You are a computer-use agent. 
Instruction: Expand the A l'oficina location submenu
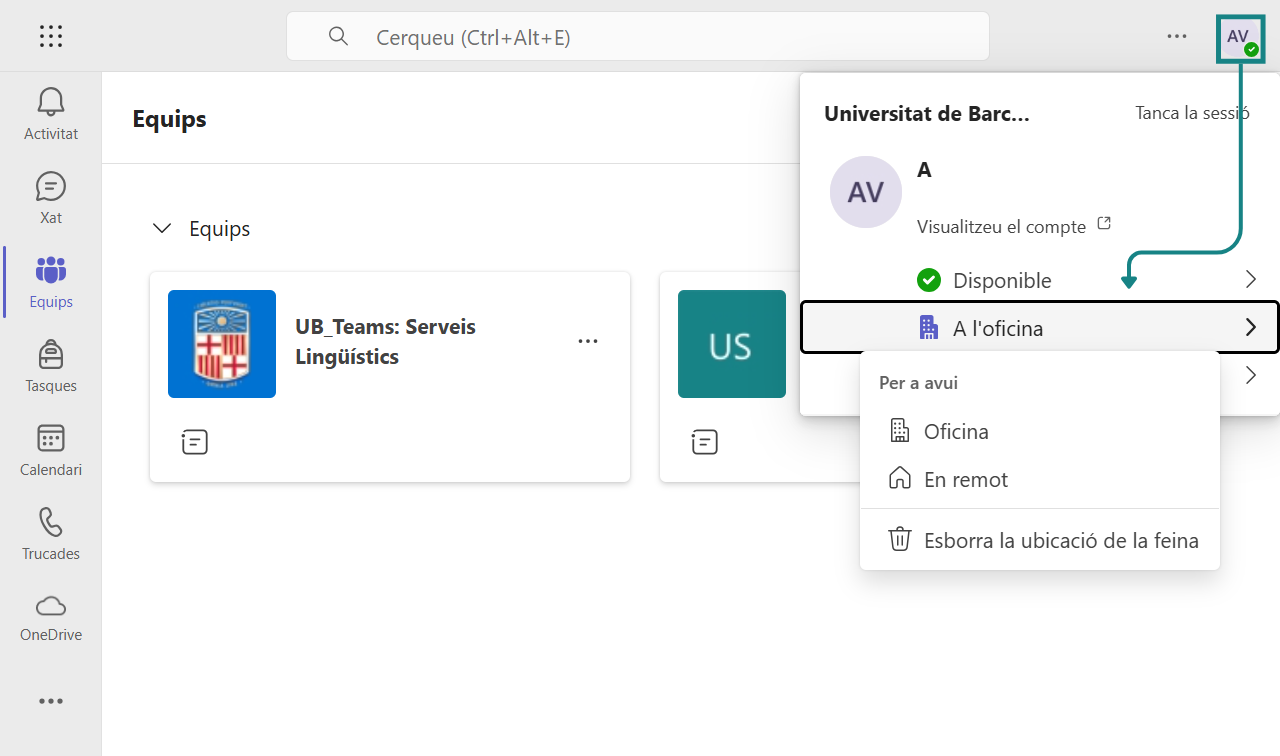pyautogui.click(x=1250, y=327)
